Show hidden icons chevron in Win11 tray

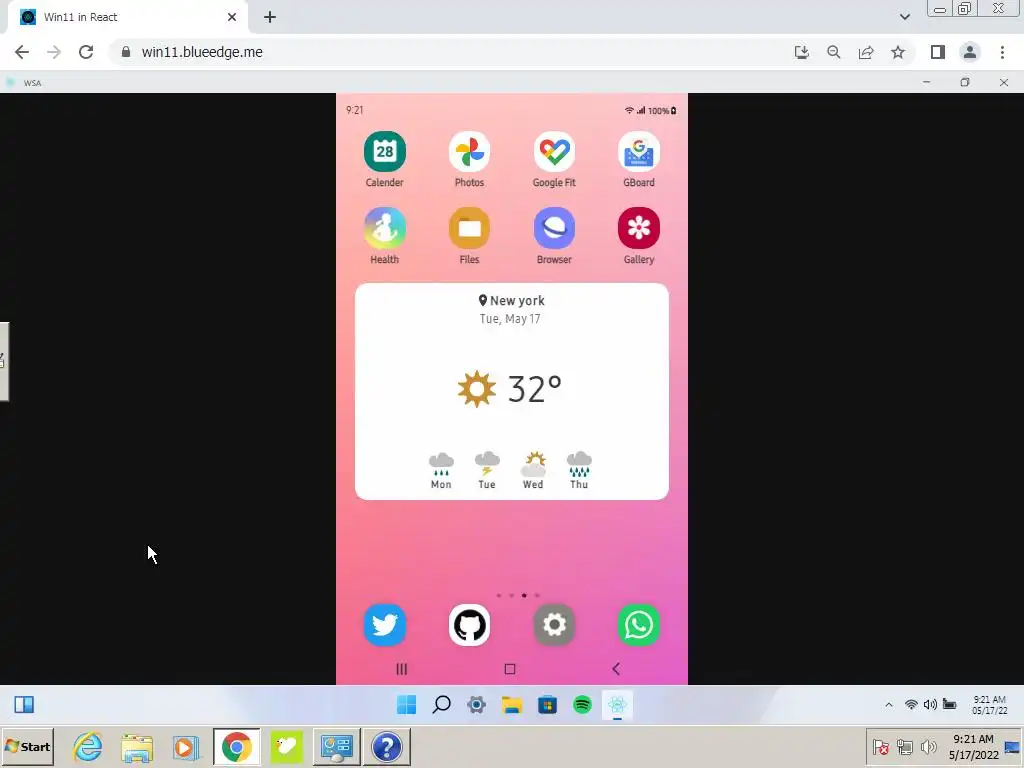889,705
